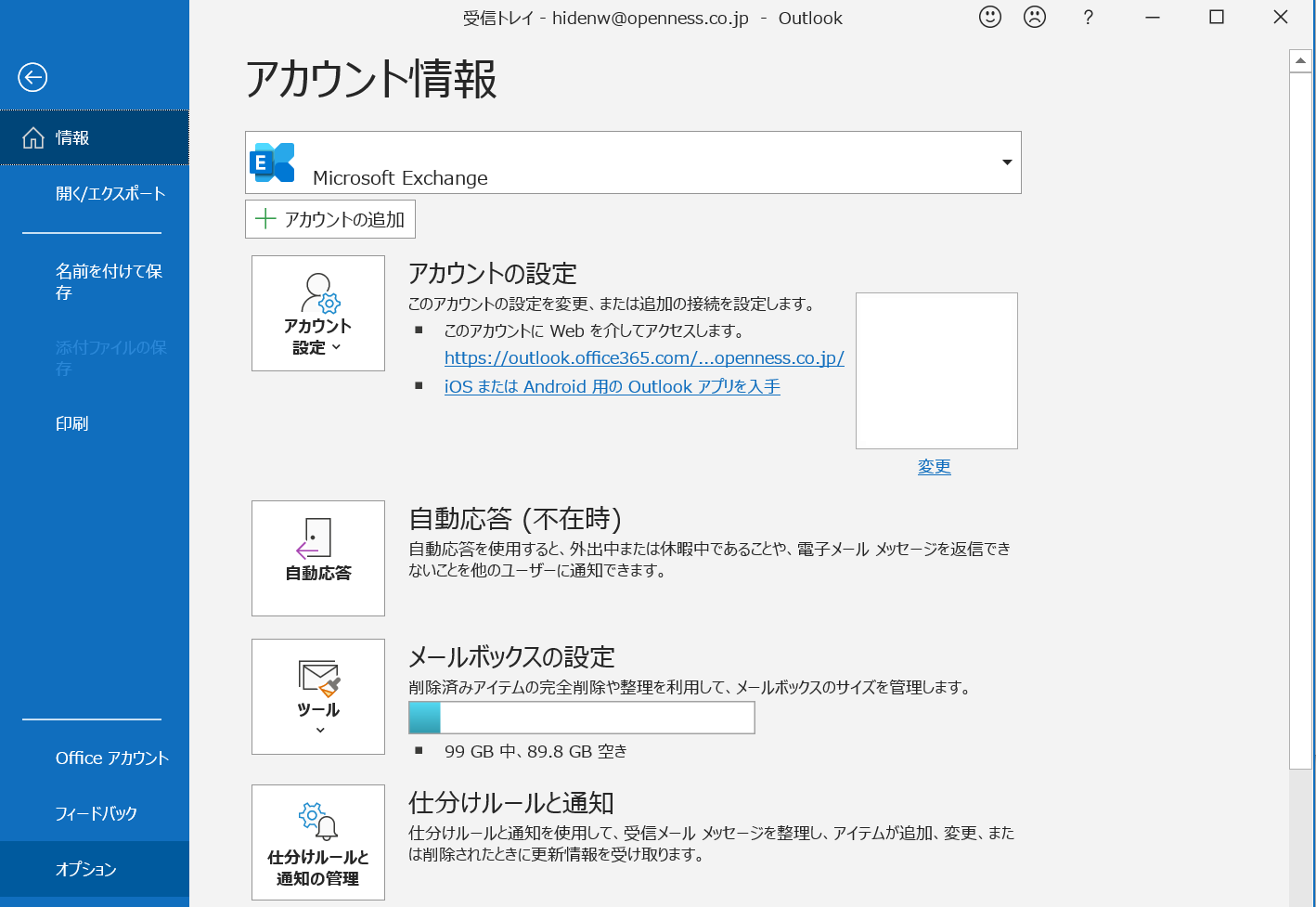1316x907 pixels.
Task: Click the 仕分けルールと通知 heading
Action: (511, 802)
